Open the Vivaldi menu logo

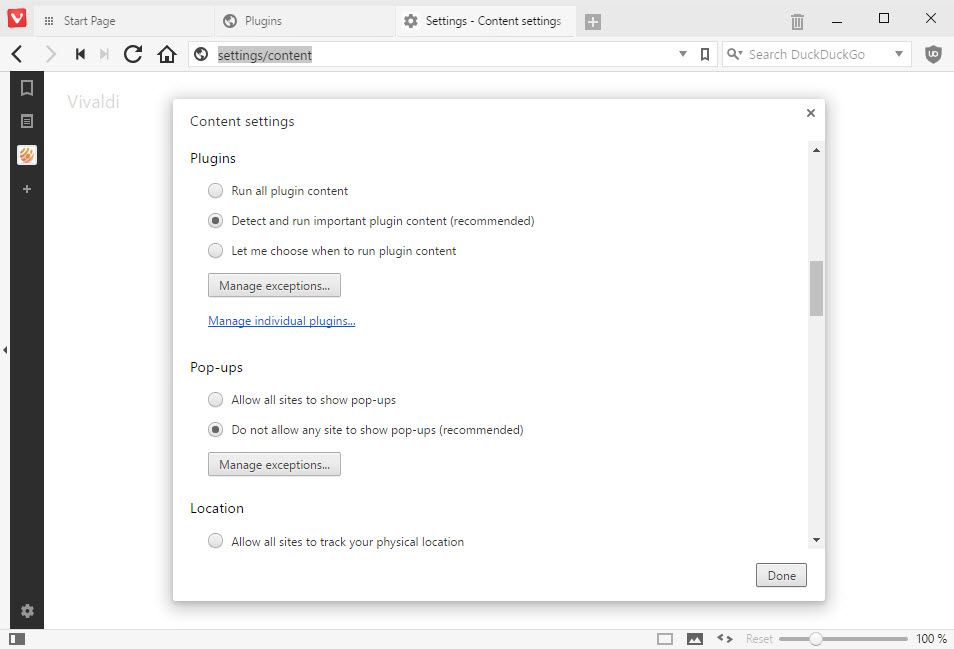[x=17, y=18]
